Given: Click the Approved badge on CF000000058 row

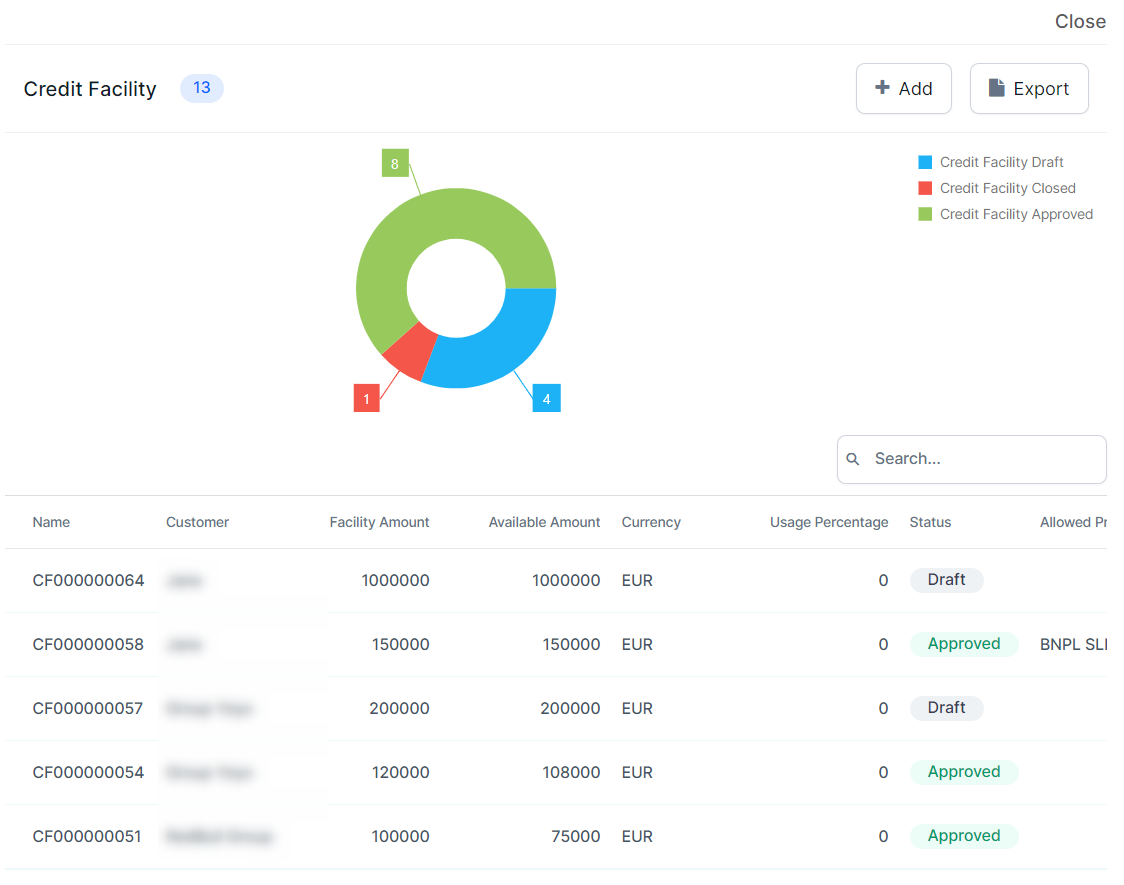Looking at the screenshot, I should (963, 644).
